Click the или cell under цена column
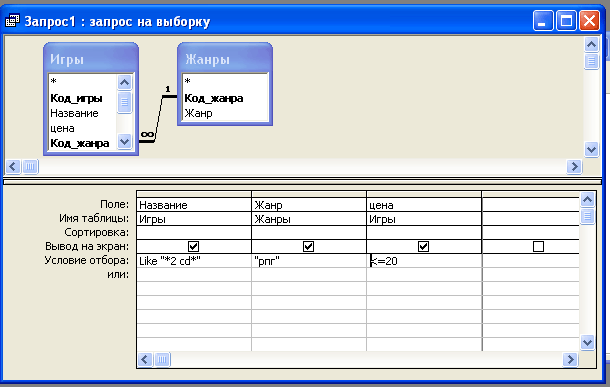The width and height of the screenshot is (610, 387). (x=424, y=275)
